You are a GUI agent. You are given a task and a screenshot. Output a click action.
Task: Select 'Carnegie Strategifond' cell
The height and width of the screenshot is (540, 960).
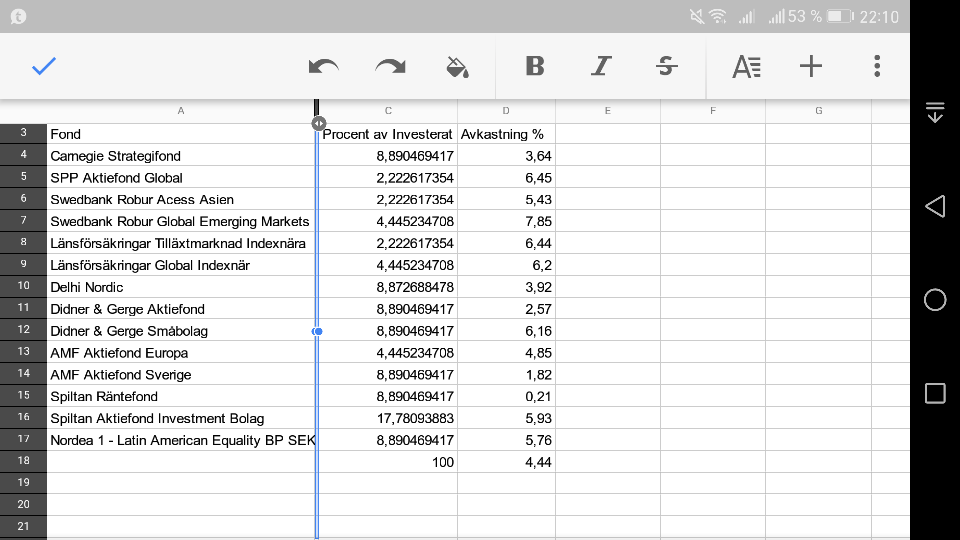pos(181,156)
